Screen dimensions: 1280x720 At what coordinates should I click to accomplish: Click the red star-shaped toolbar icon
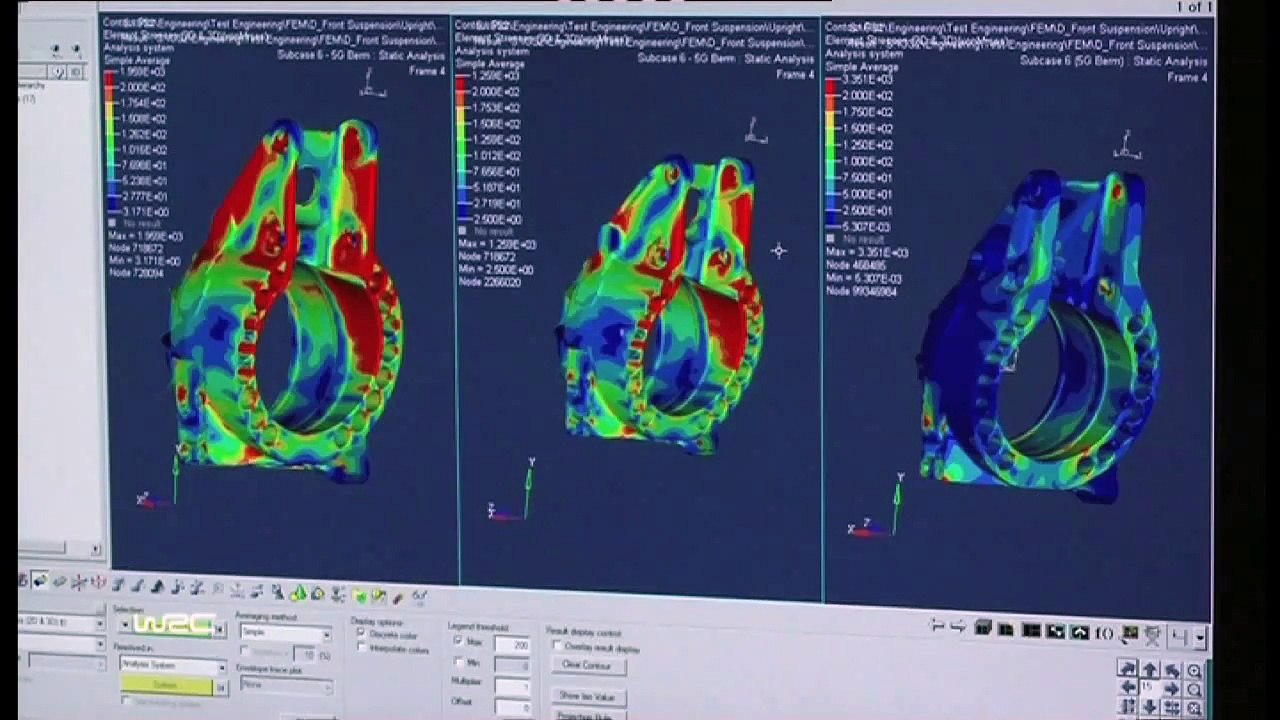78,582
